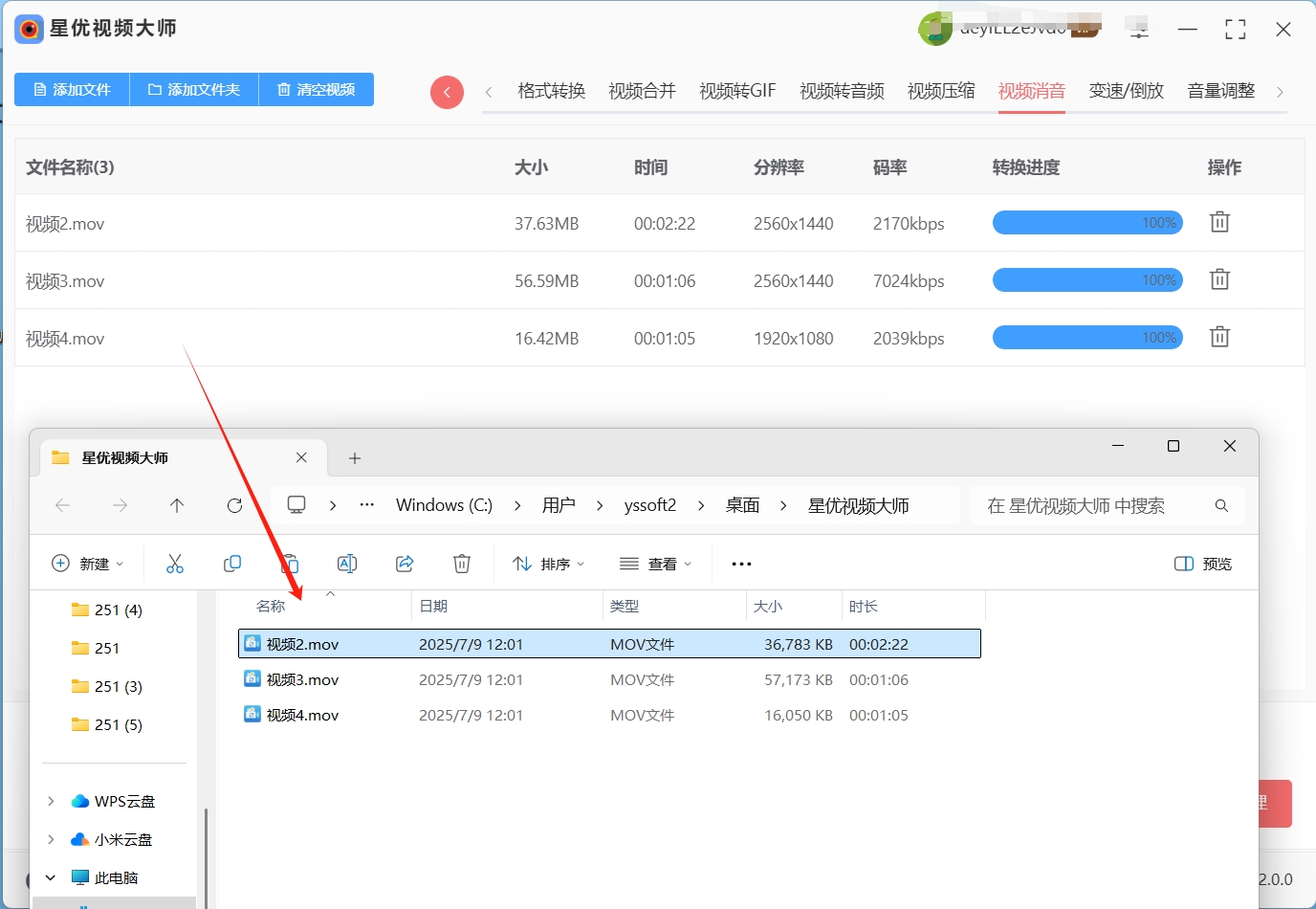Click the progress bar of 视频3.mov
Screen dimensions: 1316x909
(1087, 280)
